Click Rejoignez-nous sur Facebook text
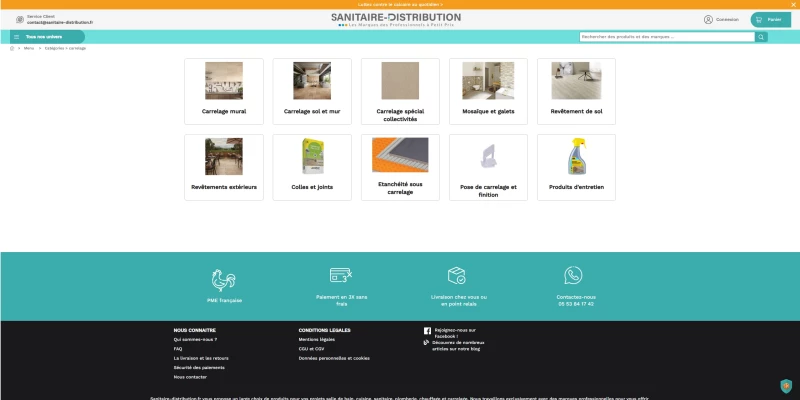 tap(455, 334)
